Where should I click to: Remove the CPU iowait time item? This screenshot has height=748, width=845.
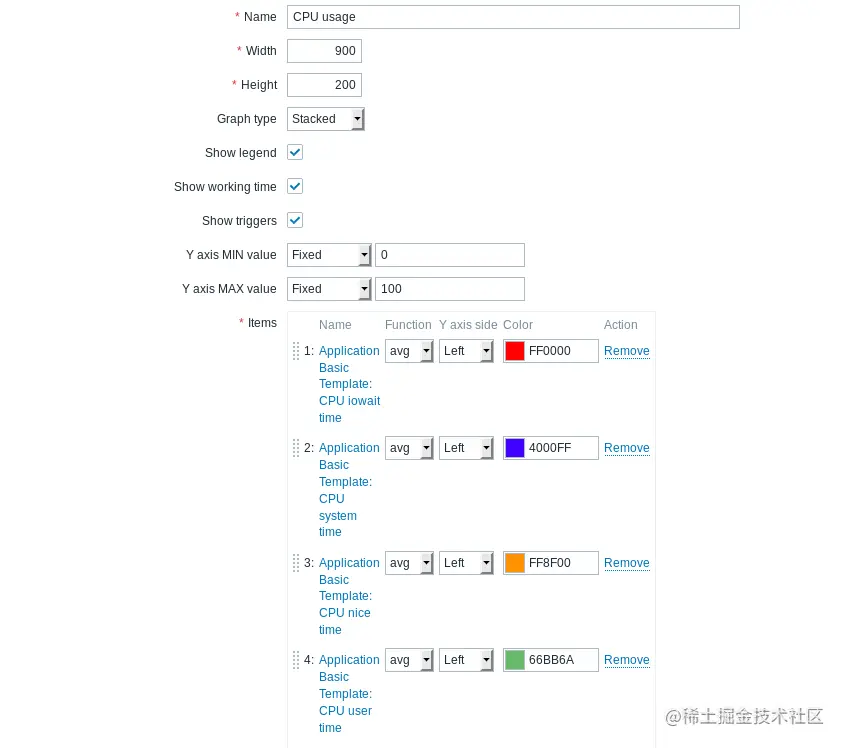click(x=627, y=351)
